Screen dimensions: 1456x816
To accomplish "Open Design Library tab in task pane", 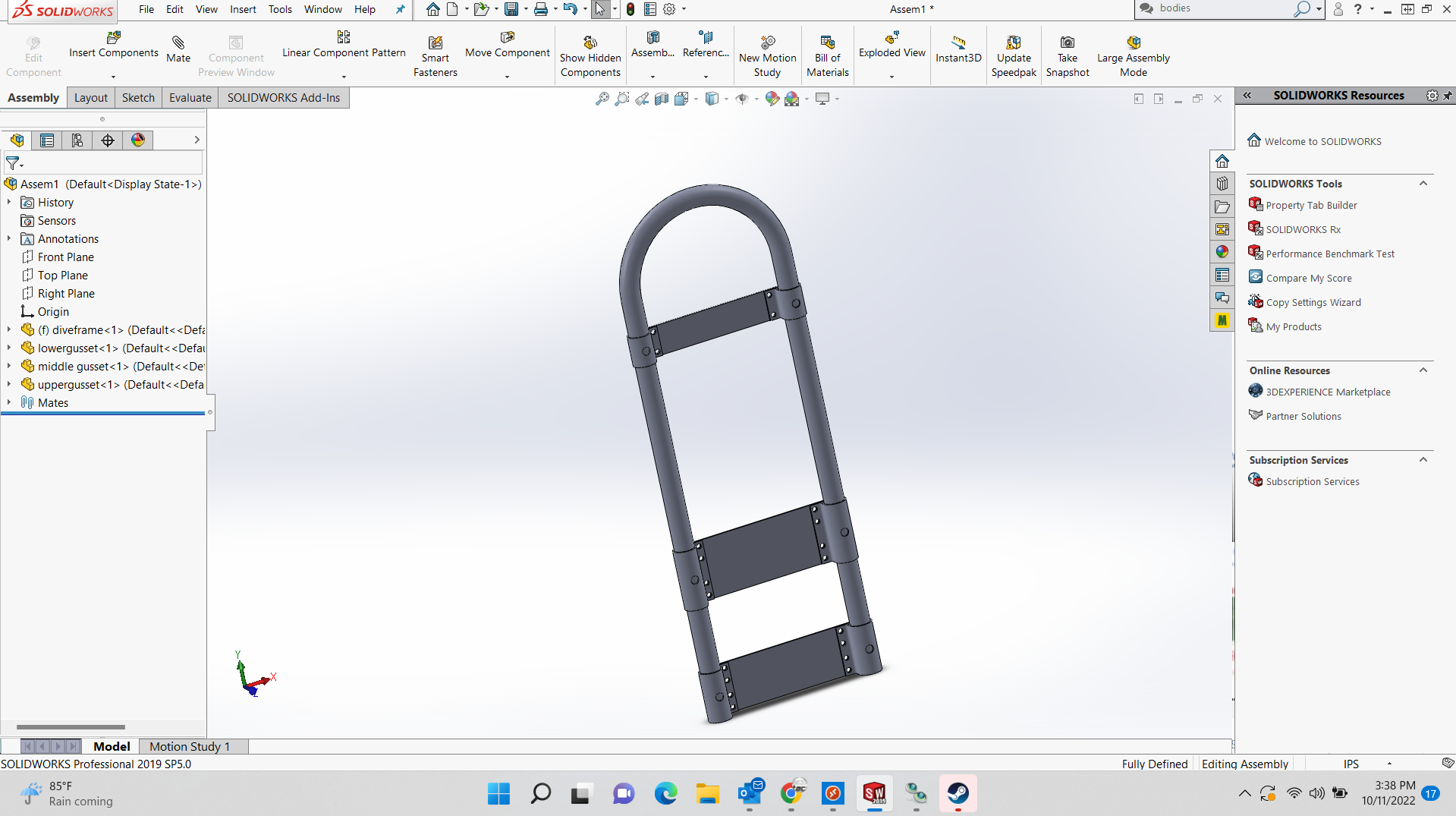I will 1222,184.
